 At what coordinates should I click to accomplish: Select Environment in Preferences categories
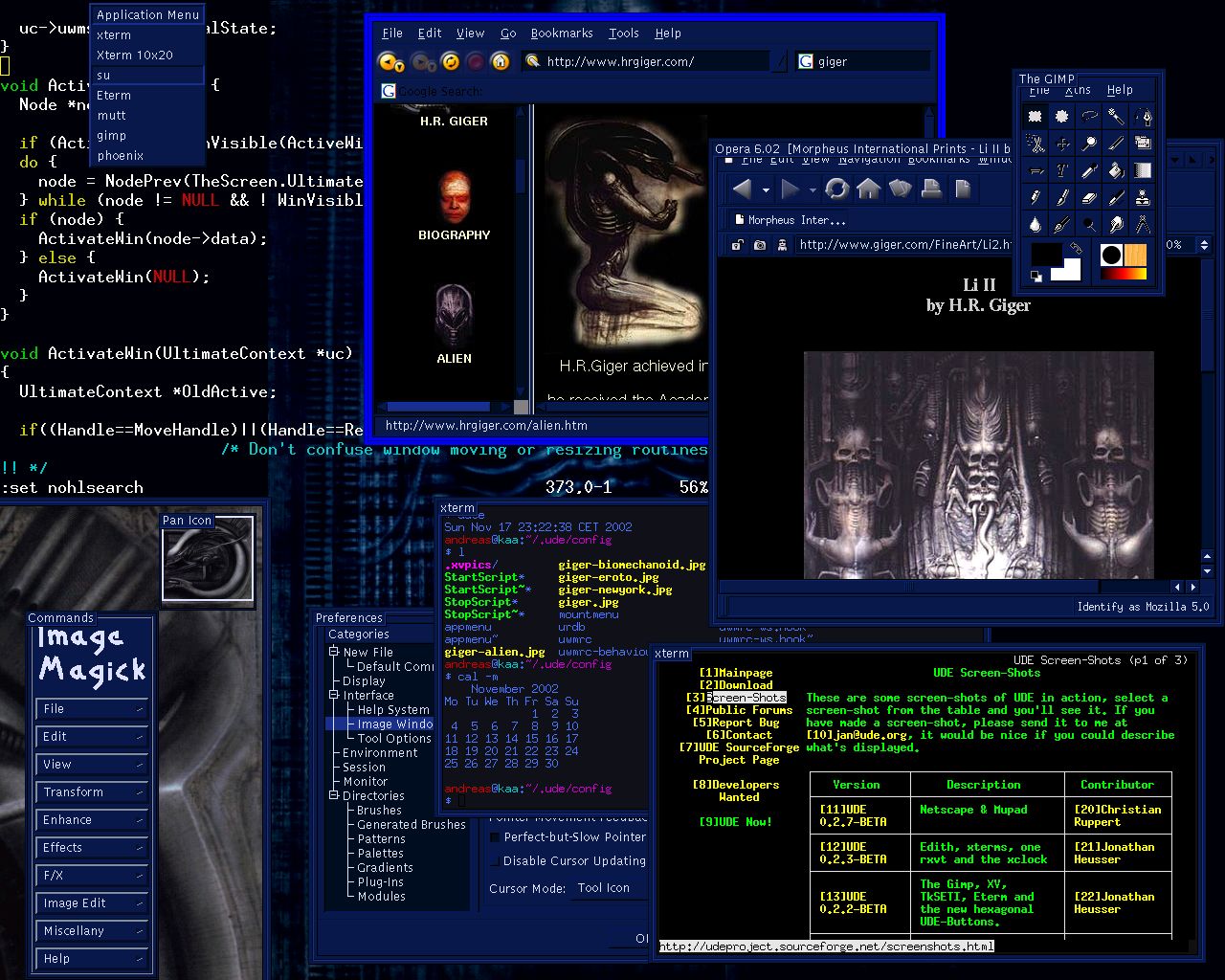380,753
